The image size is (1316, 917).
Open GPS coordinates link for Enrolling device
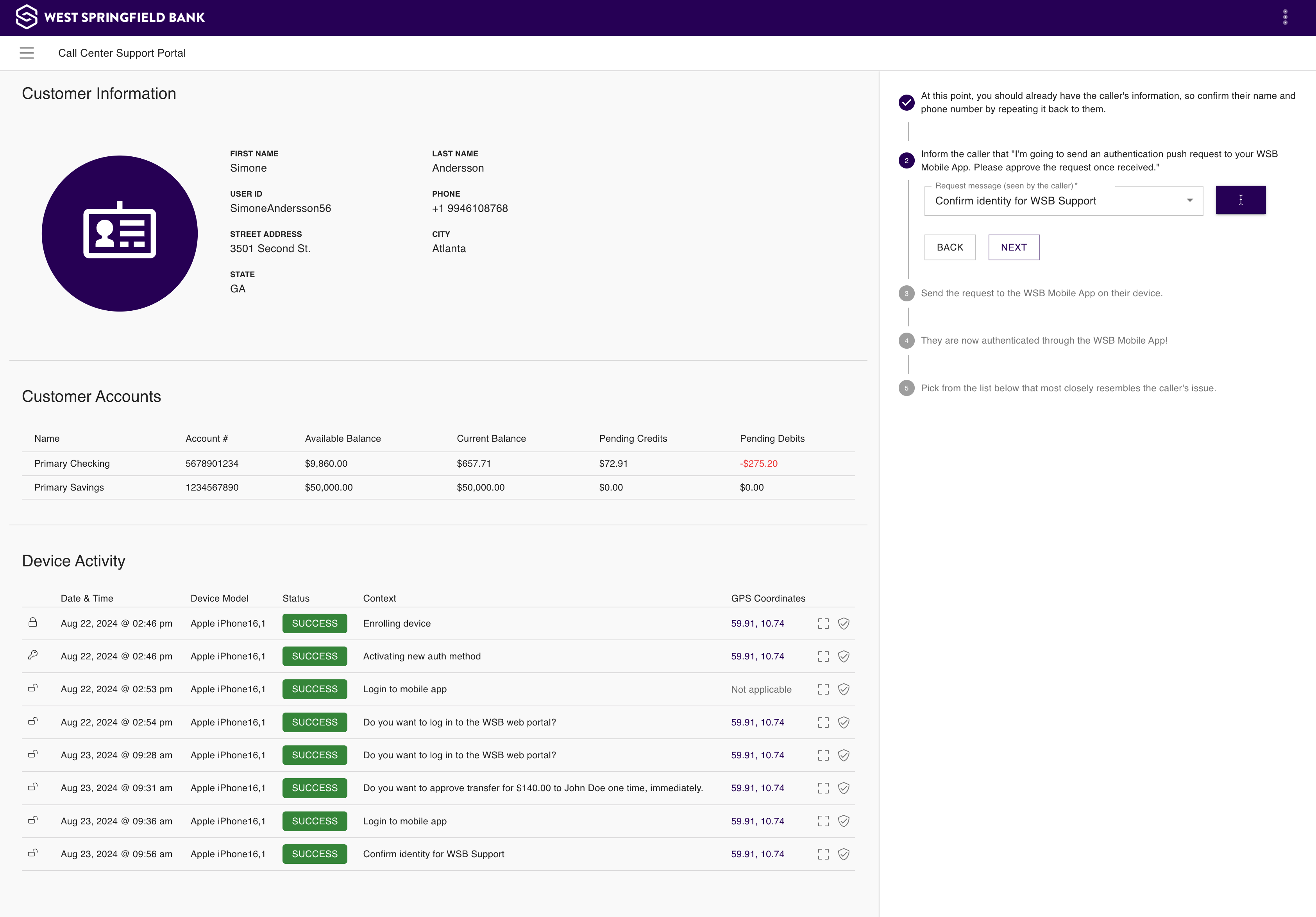pyautogui.click(x=757, y=623)
